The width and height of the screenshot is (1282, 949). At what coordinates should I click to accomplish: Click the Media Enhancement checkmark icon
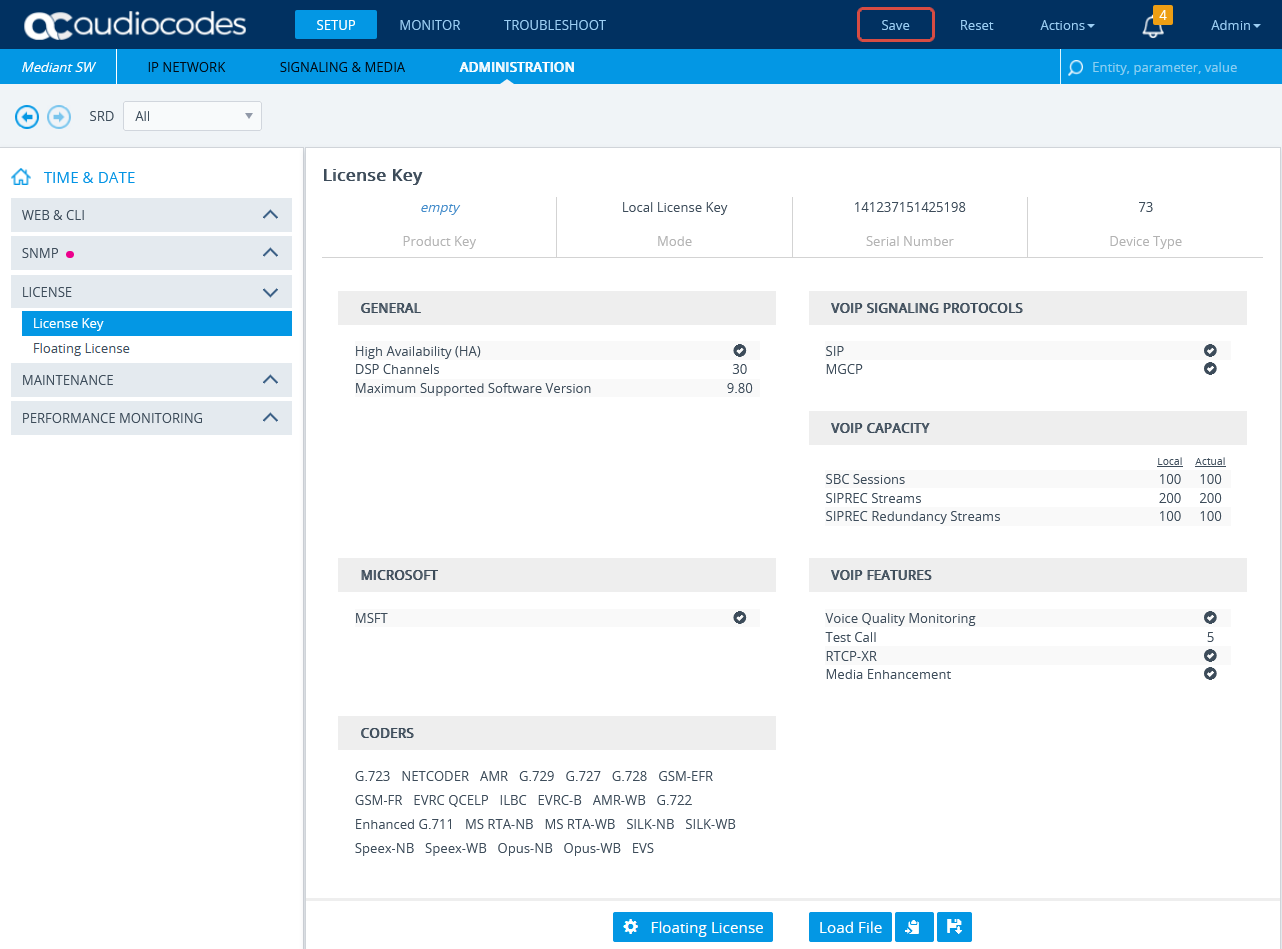[x=1210, y=674]
